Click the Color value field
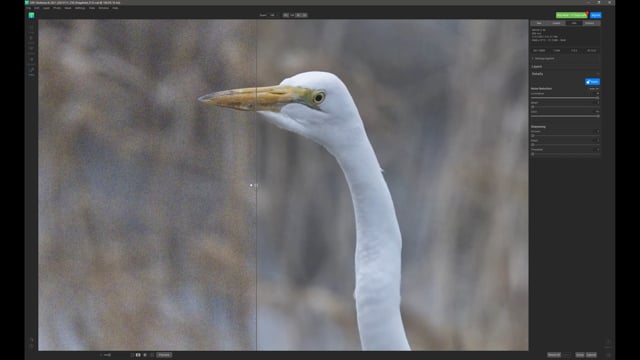640x360 pixels. coord(596,111)
